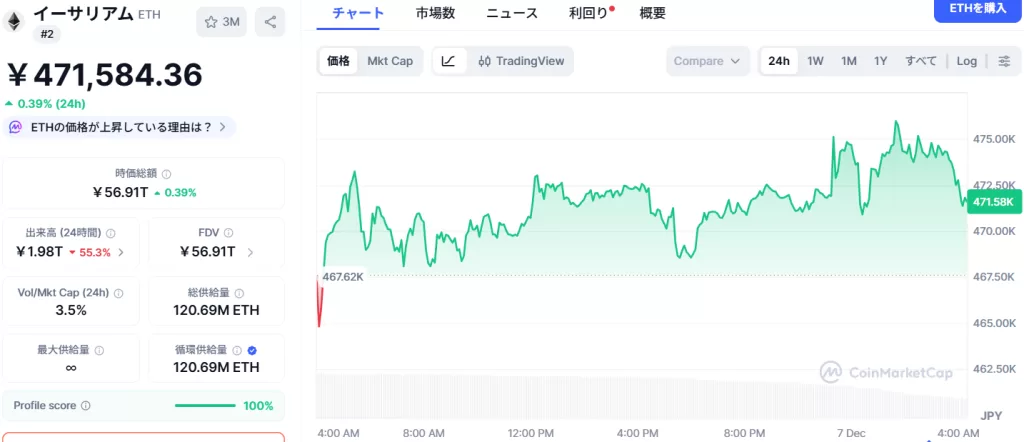
Task: Open the Compare dropdown
Action: [707, 61]
